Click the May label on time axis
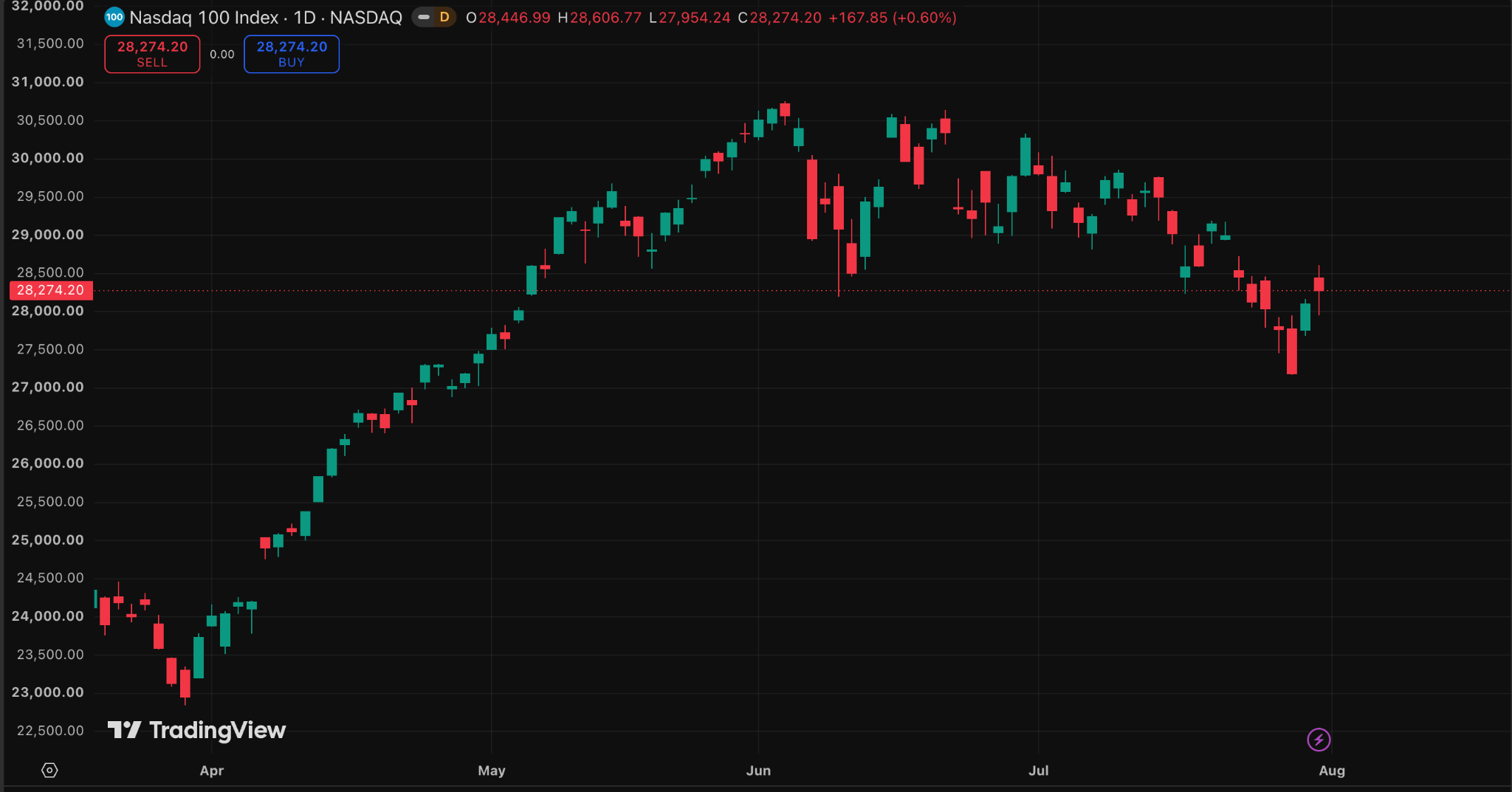Screen dimensions: 1512x792 pyautogui.click(x=492, y=771)
